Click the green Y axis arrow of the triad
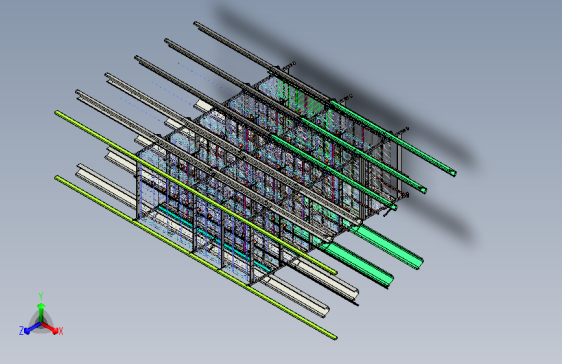 (41, 312)
